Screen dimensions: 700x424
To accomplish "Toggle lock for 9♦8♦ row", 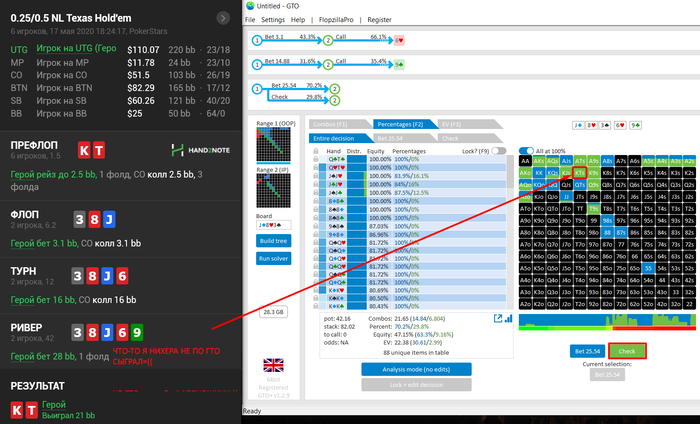I will (316, 235).
